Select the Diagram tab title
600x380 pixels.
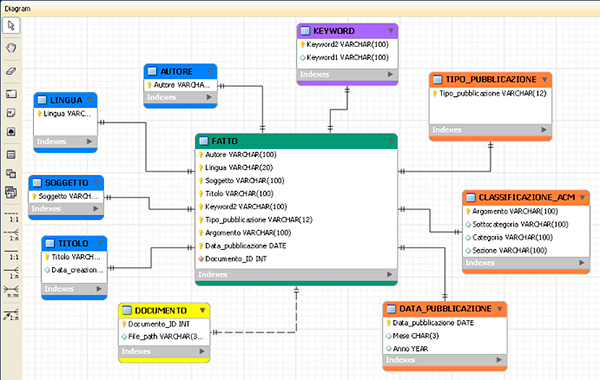18,8
